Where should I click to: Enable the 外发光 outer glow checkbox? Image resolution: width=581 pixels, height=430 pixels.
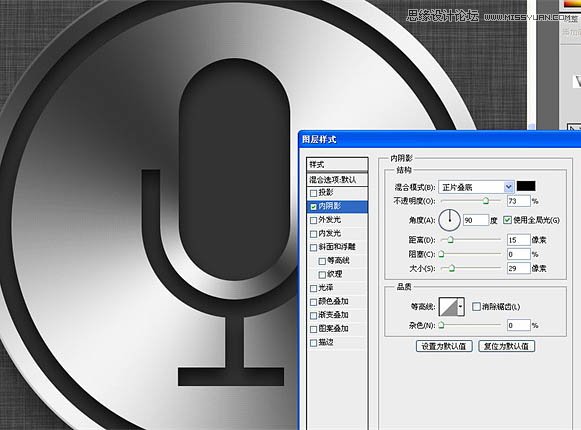coord(313,221)
